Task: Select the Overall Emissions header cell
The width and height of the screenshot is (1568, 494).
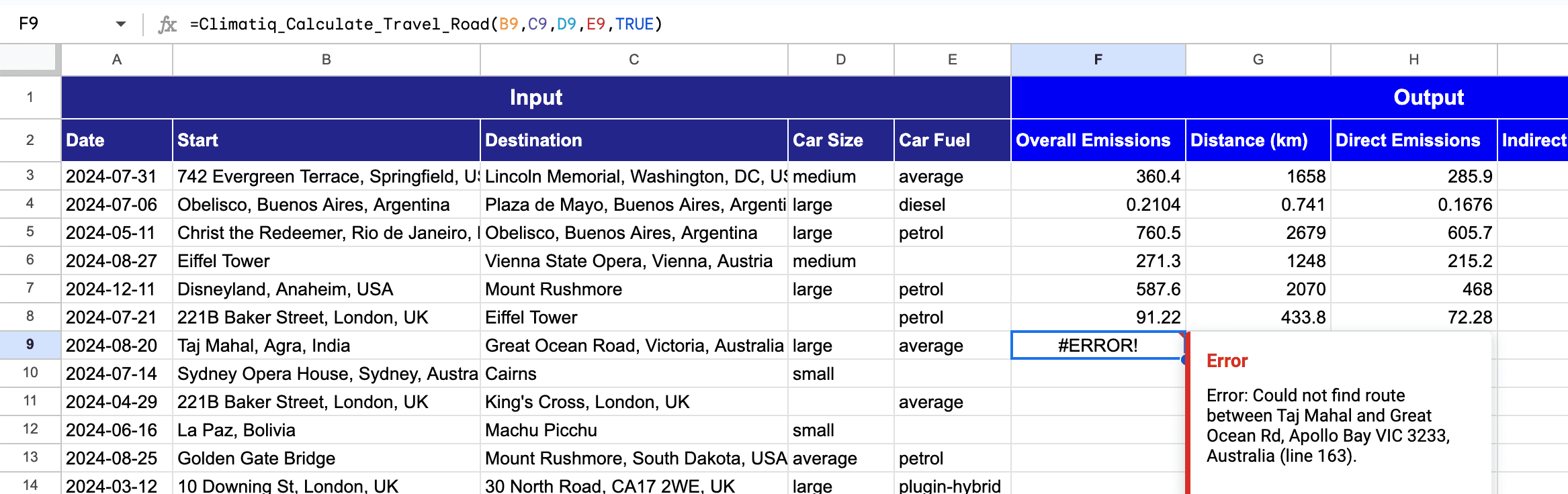Action: pyautogui.click(x=1097, y=140)
